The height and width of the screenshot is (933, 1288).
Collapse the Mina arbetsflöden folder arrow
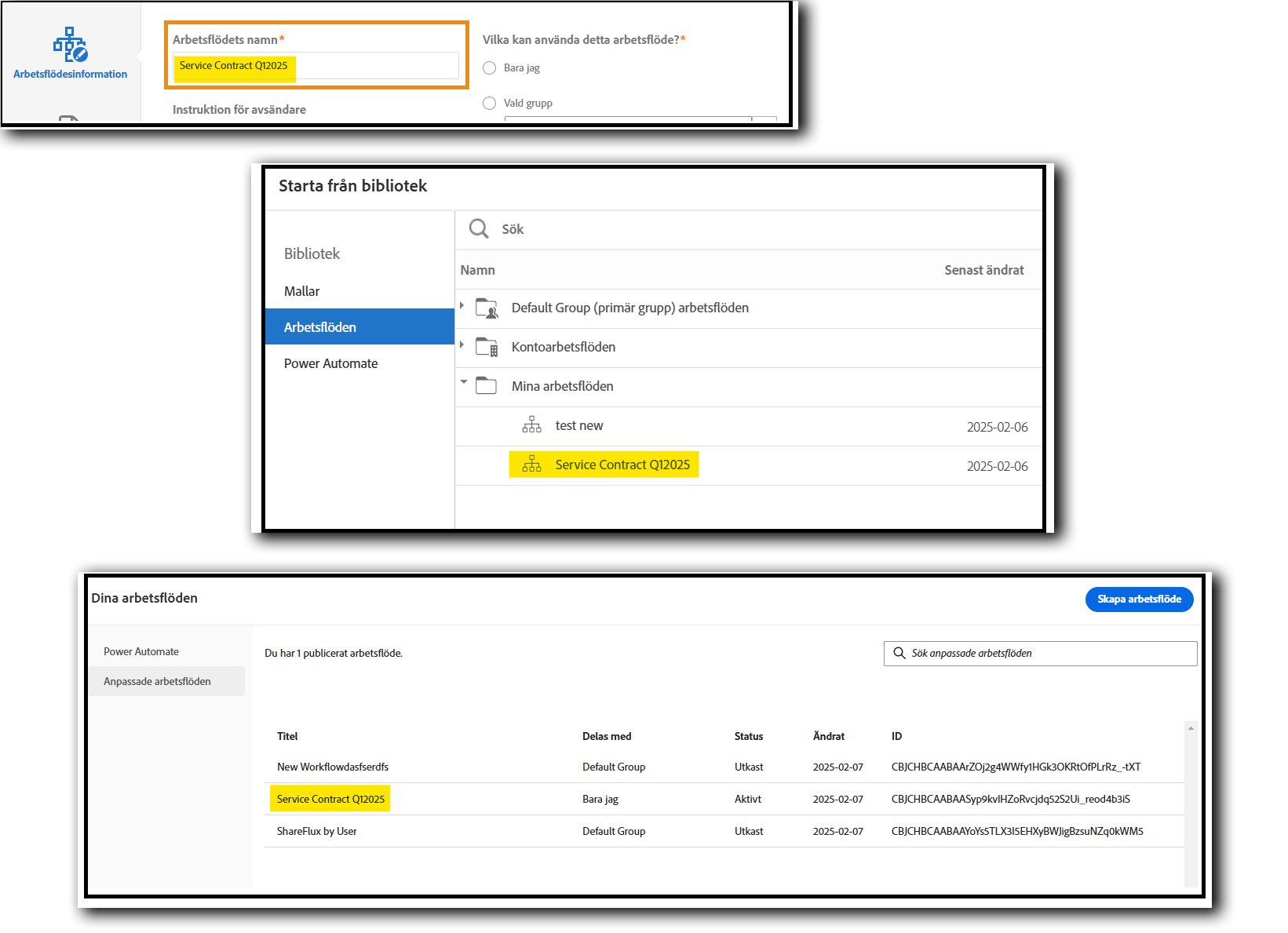[463, 382]
